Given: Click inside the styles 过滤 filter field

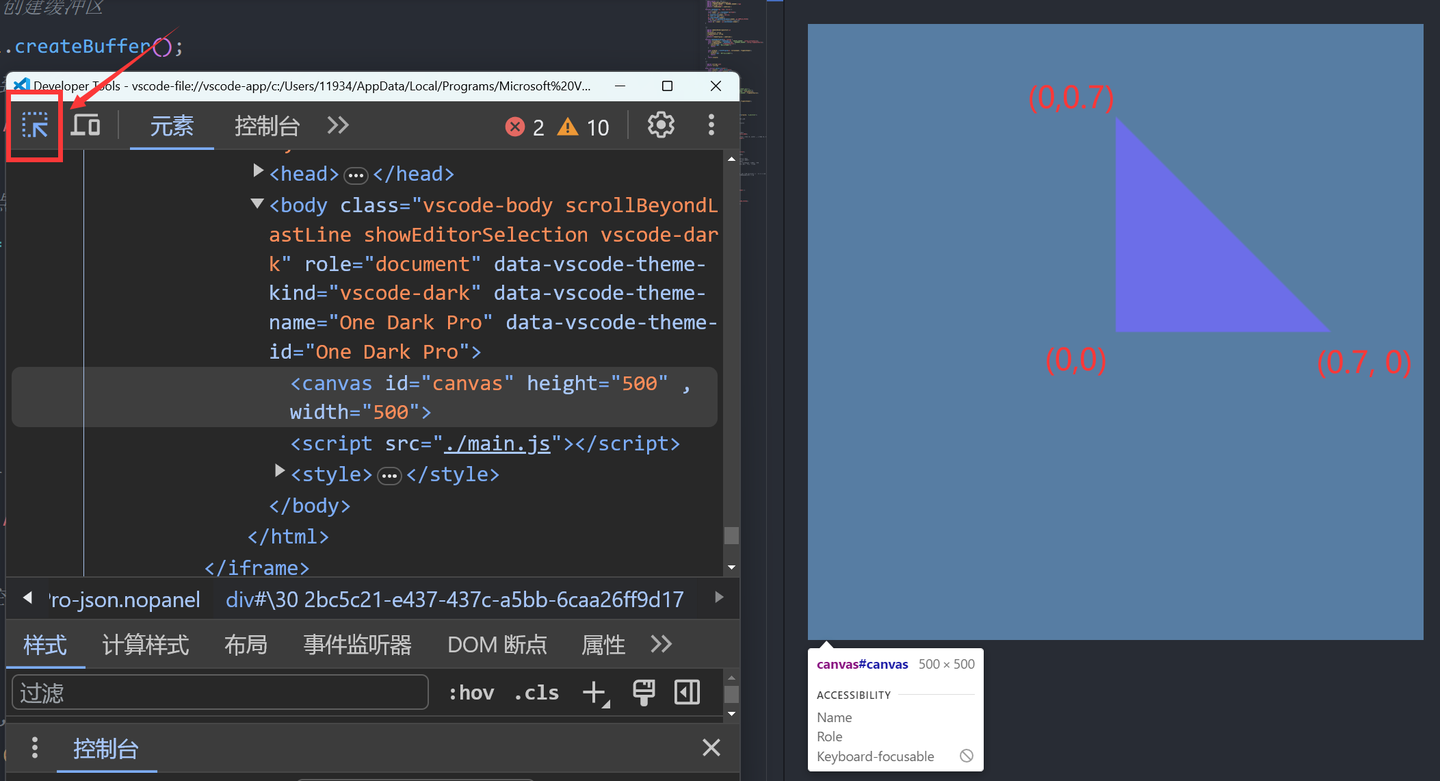Looking at the screenshot, I should (x=219, y=692).
